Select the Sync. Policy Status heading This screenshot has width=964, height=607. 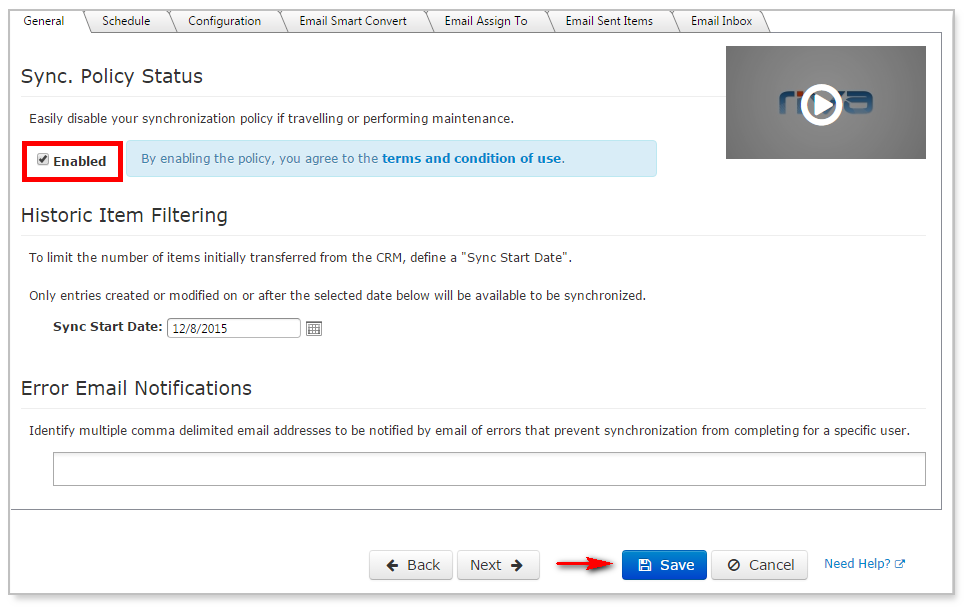click(112, 77)
